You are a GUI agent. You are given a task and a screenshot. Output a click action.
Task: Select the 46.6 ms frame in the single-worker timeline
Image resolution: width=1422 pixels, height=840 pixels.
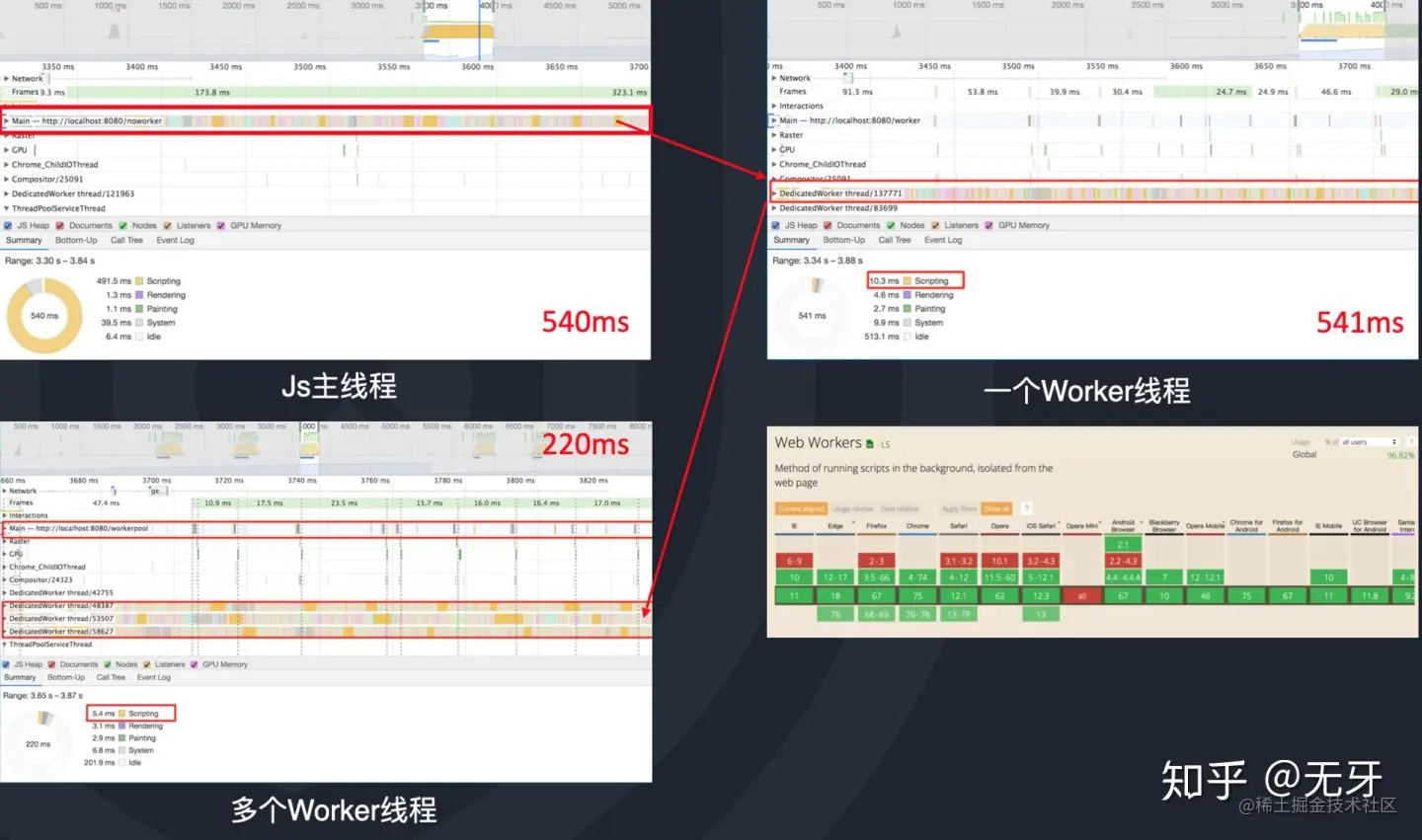click(1335, 92)
